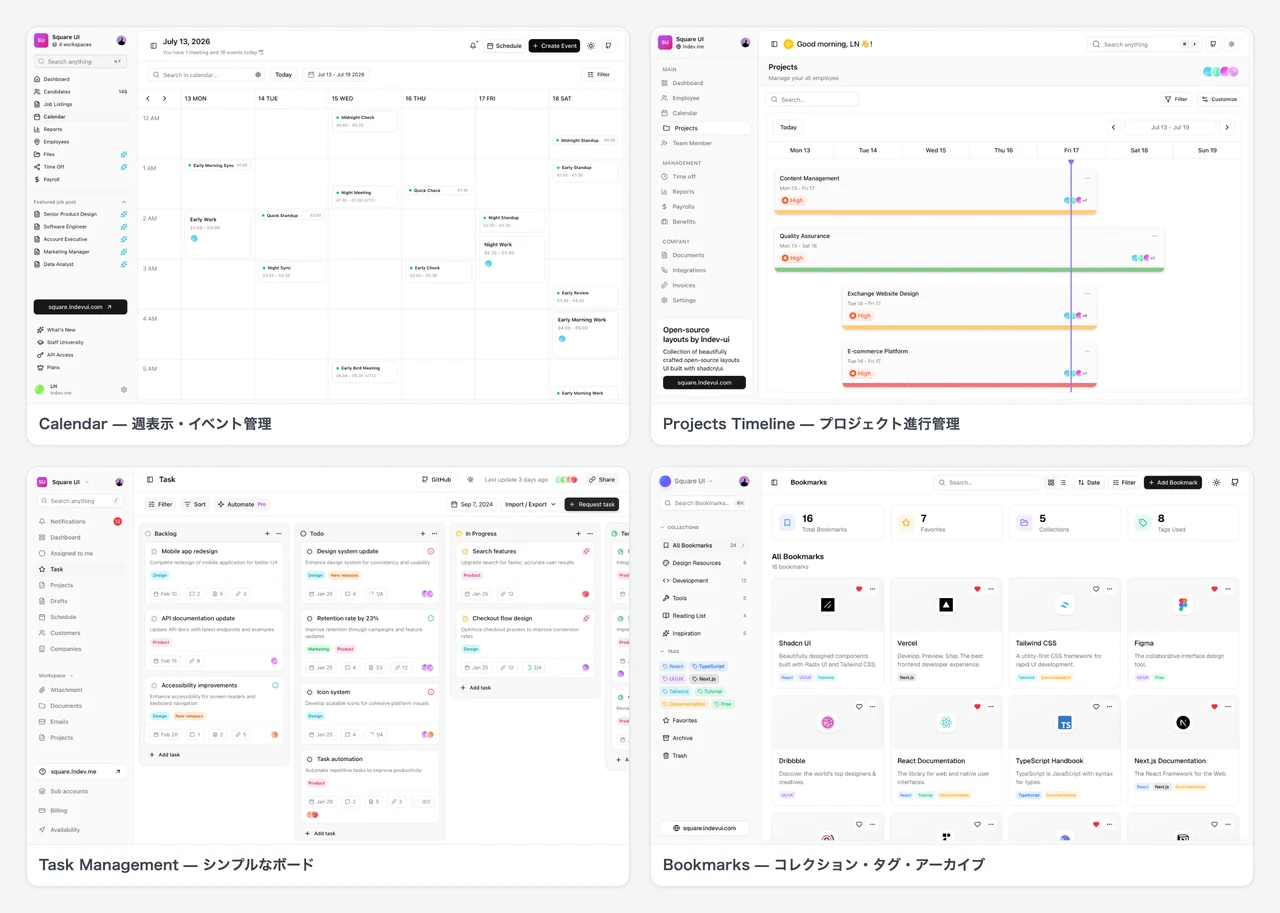The height and width of the screenshot is (913, 1280).
Task: Add task via plus in Backlog column header
Action: 267,534
